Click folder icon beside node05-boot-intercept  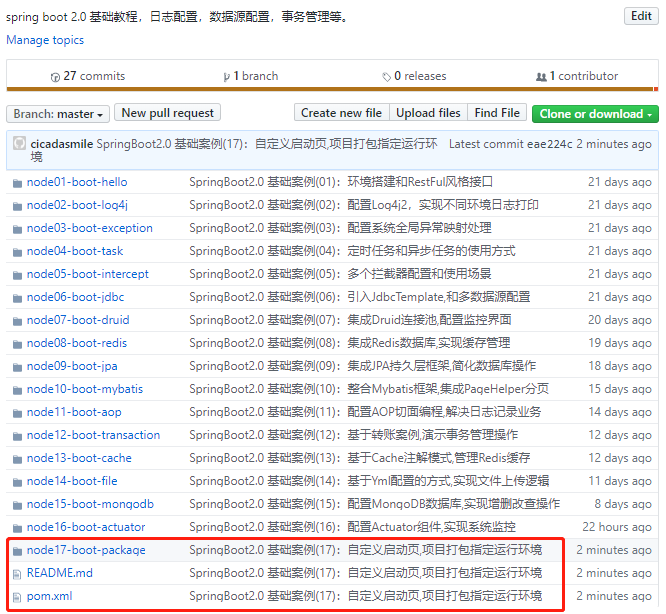click(17, 275)
